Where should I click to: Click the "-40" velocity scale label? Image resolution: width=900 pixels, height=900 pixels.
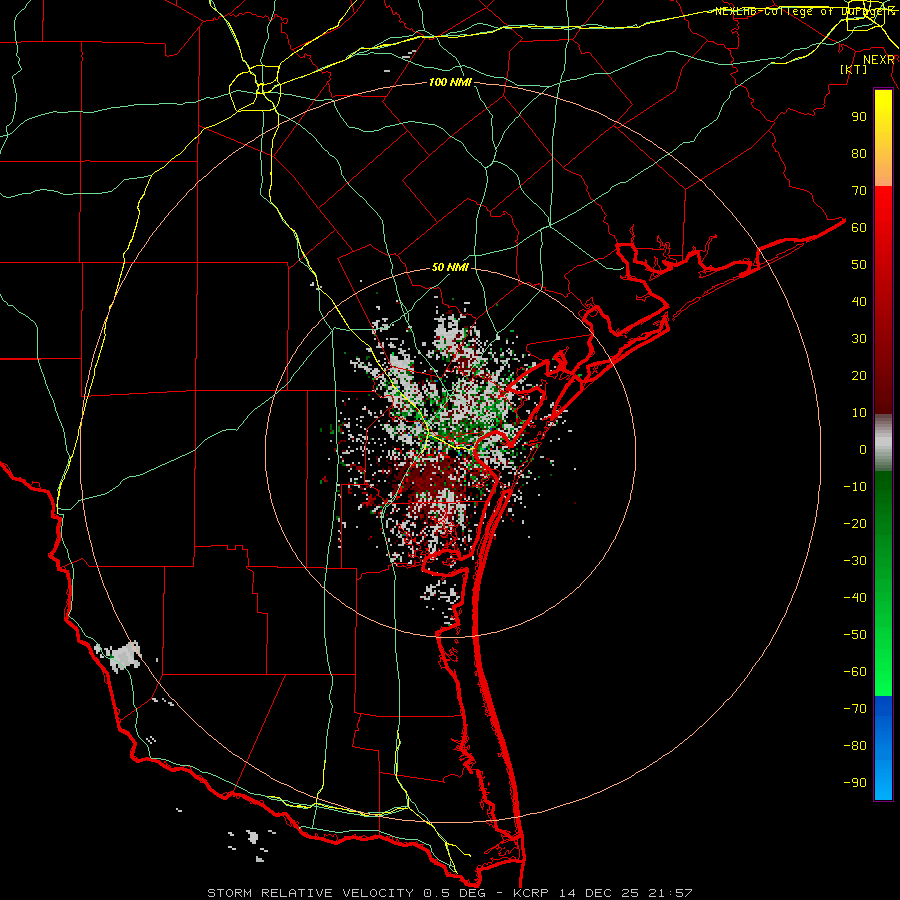pos(855,598)
